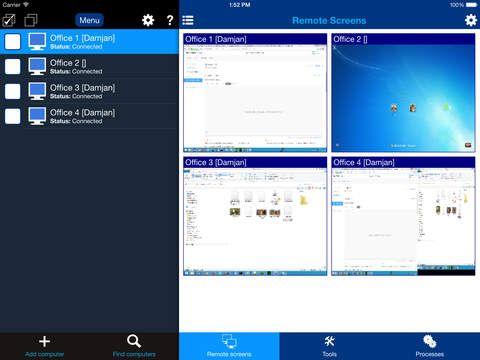The width and height of the screenshot is (480, 360).
Task: Select the Remote screens tab
Action: point(229,346)
